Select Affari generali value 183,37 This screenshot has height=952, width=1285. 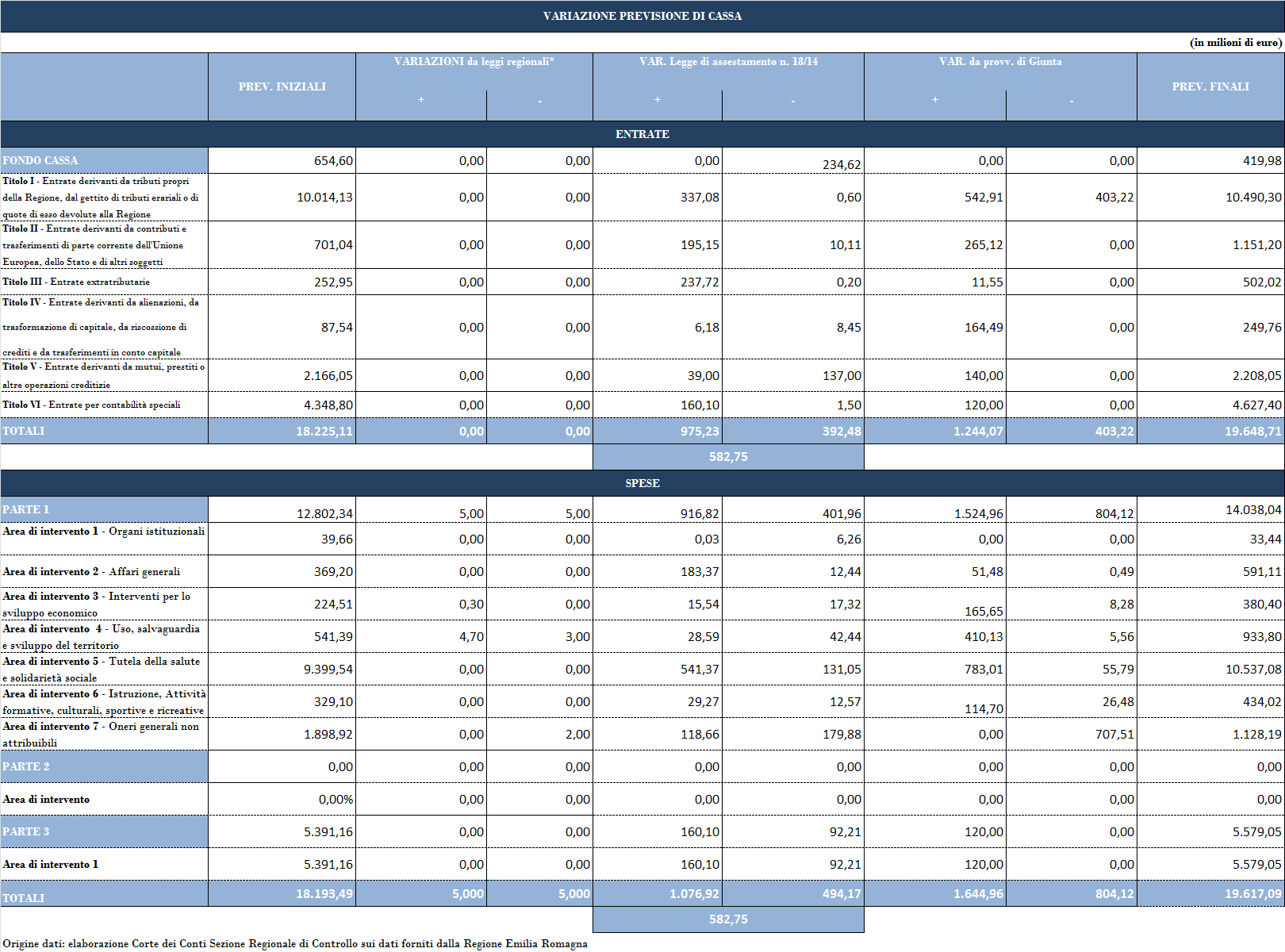tap(700, 571)
